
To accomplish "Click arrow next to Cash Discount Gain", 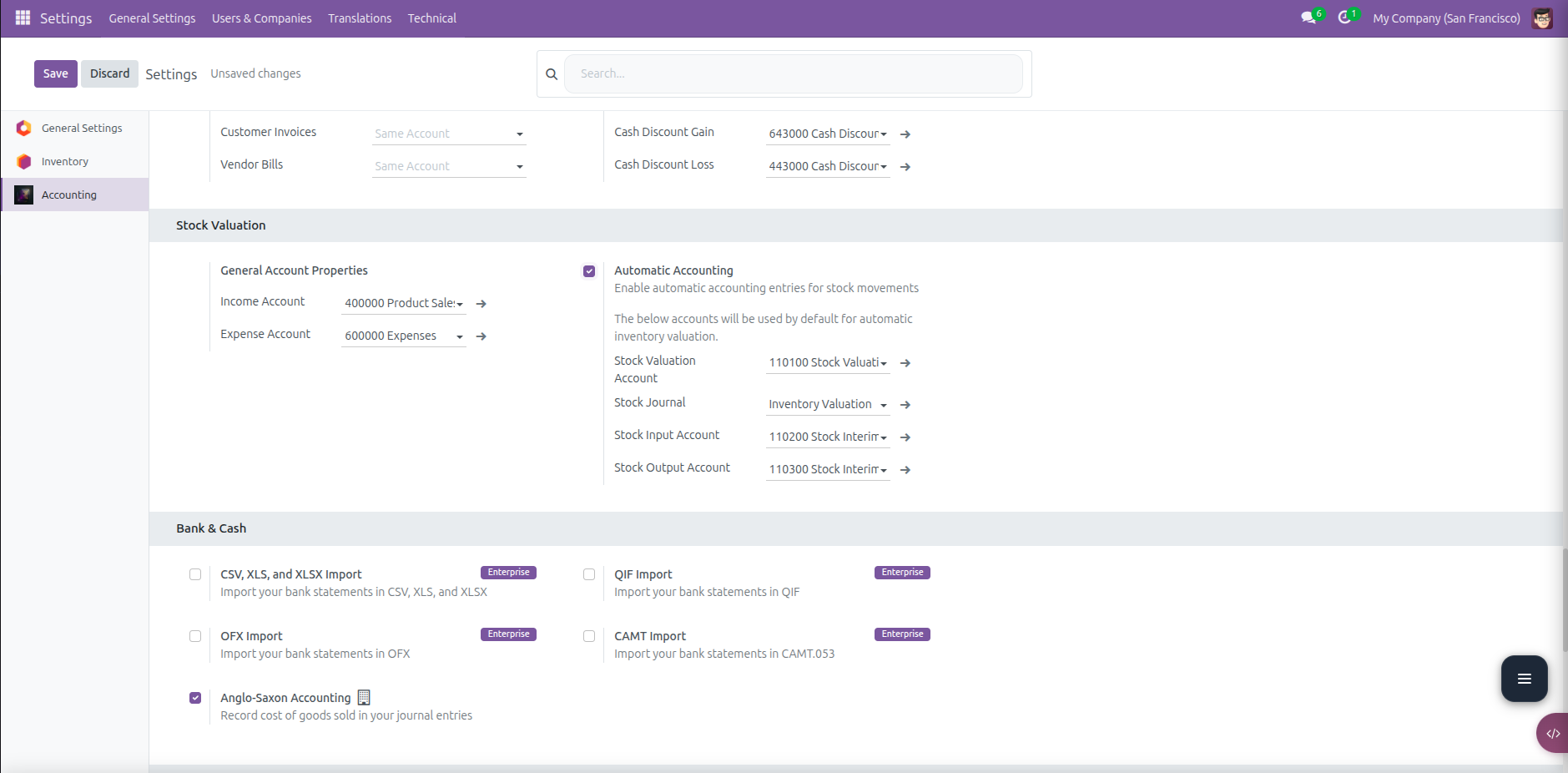I will coord(905,134).
